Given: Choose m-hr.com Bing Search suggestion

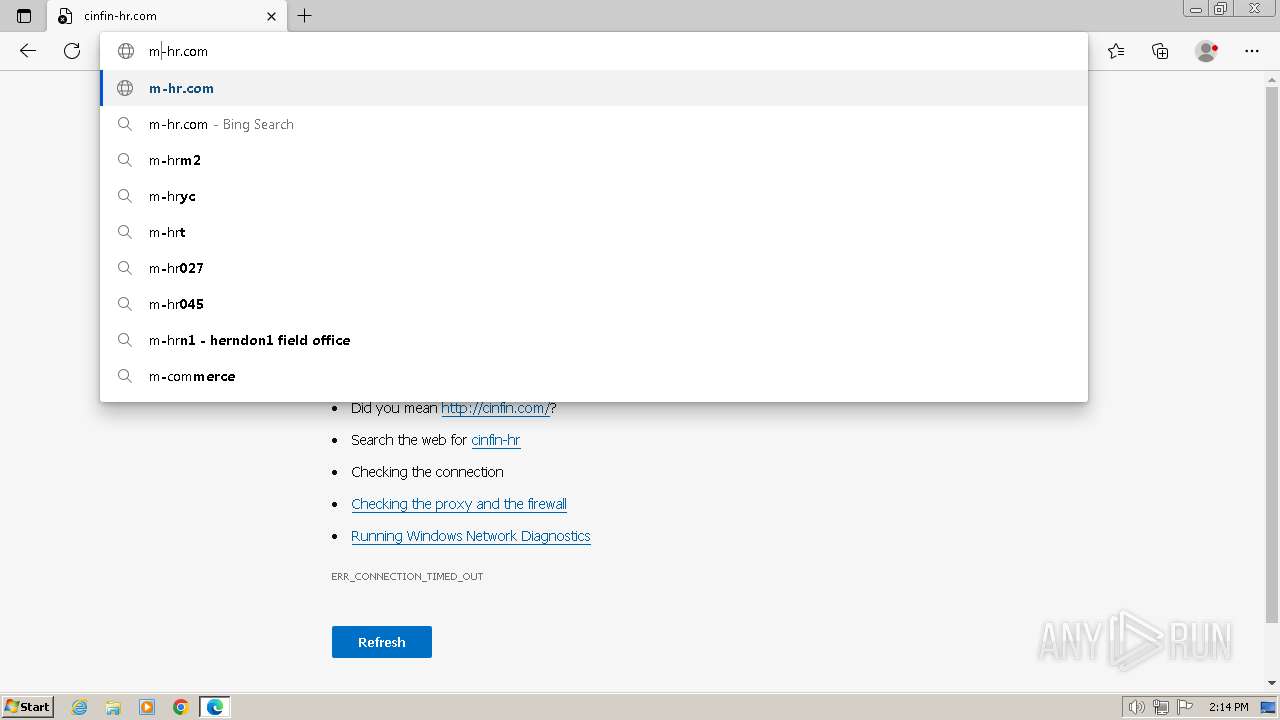Looking at the screenshot, I should (x=594, y=124).
